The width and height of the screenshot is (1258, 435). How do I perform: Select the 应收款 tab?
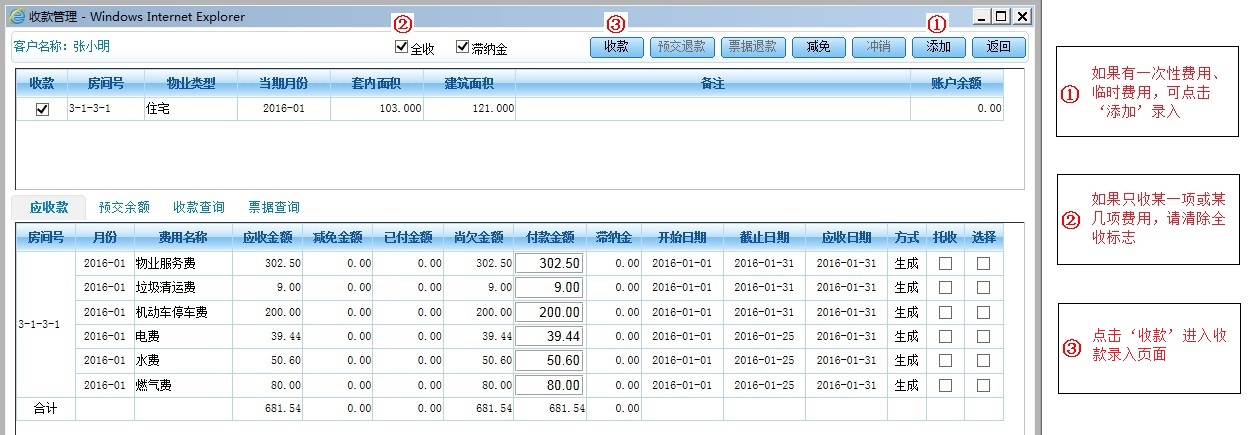tap(48, 207)
